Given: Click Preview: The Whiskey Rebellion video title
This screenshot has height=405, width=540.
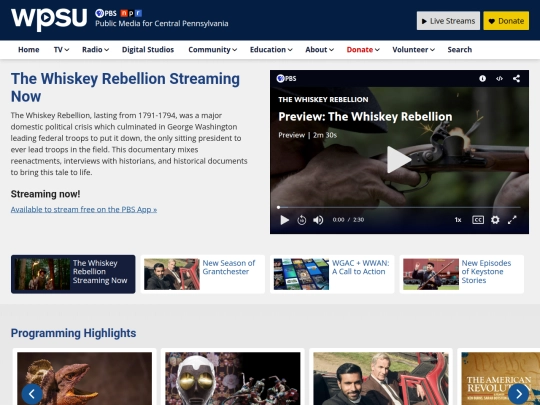Looking at the screenshot, I should (365, 117).
